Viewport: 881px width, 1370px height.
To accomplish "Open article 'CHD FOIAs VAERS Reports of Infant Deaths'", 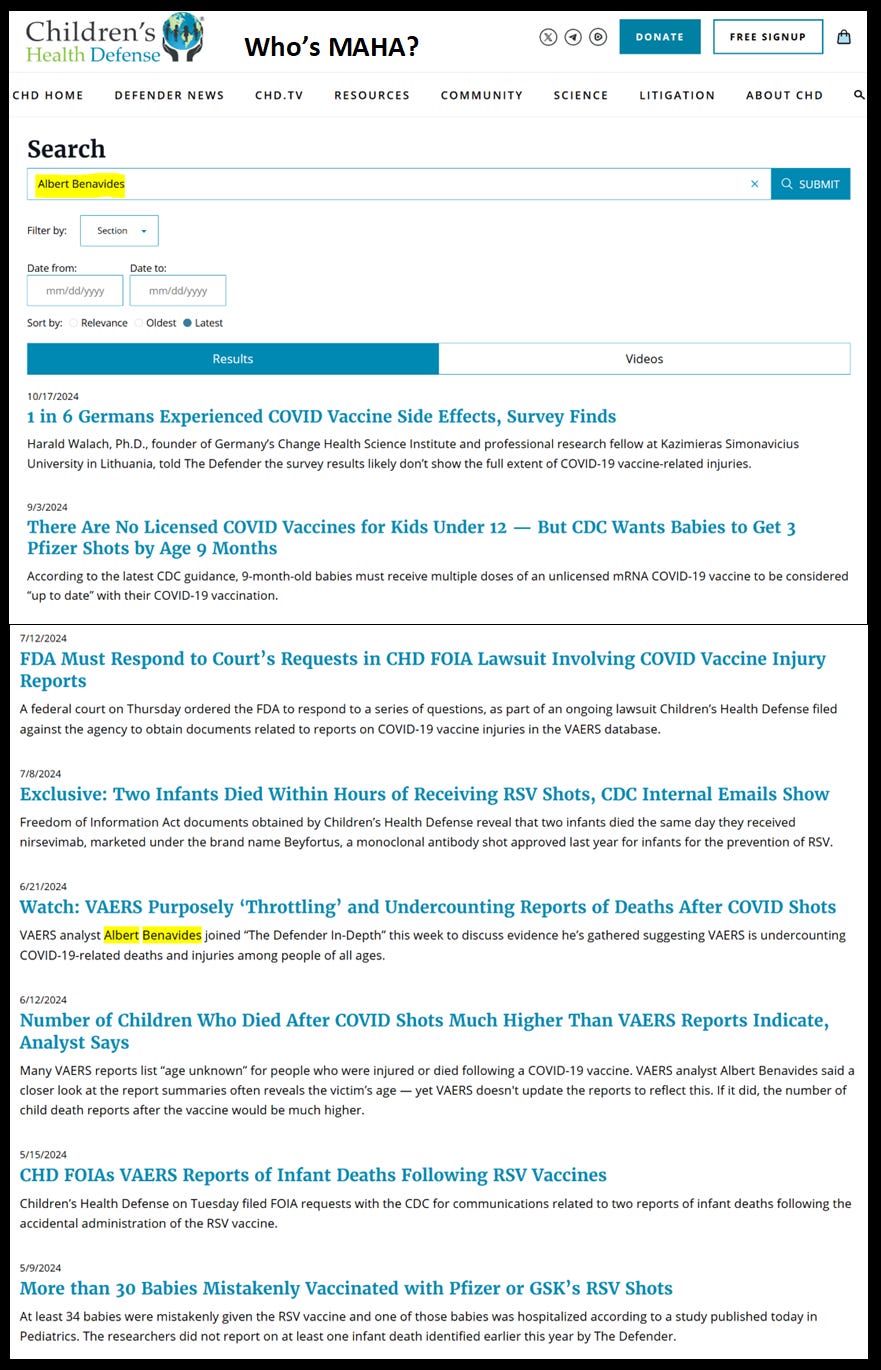I will pos(313,1175).
